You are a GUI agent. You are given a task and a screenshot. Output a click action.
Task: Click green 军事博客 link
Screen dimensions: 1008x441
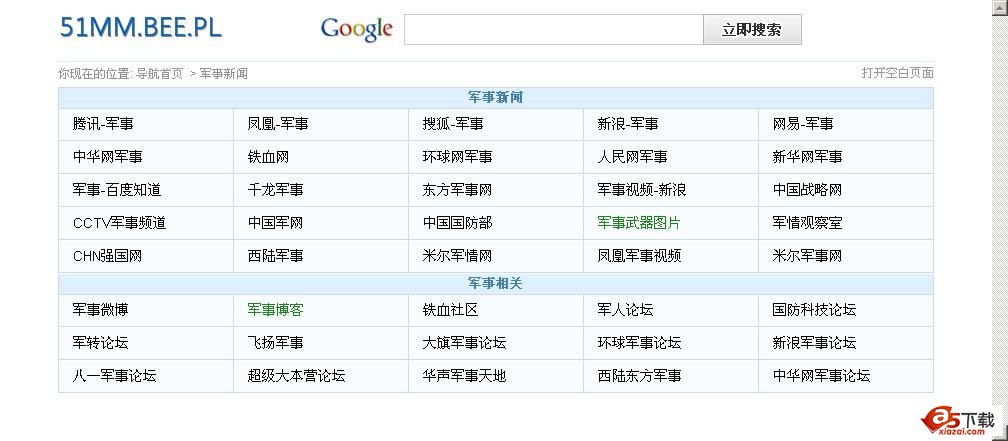pyautogui.click(x=275, y=310)
